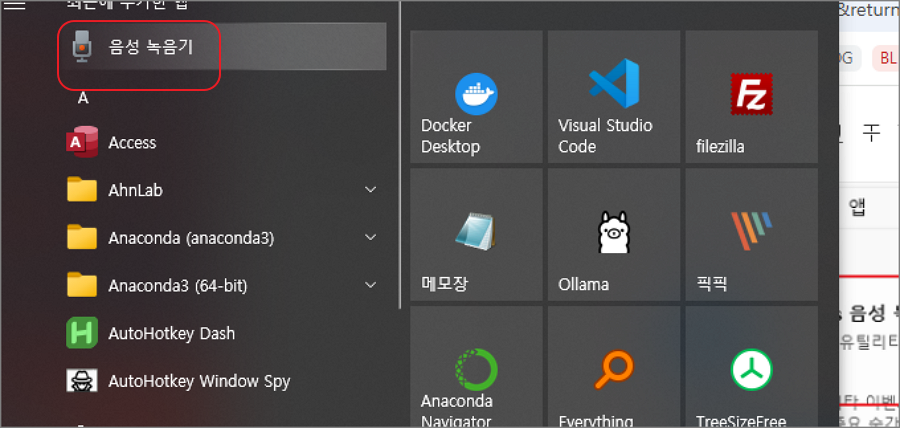Click the AhnLab folder icon
The width and height of the screenshot is (900, 428).
pos(82,189)
